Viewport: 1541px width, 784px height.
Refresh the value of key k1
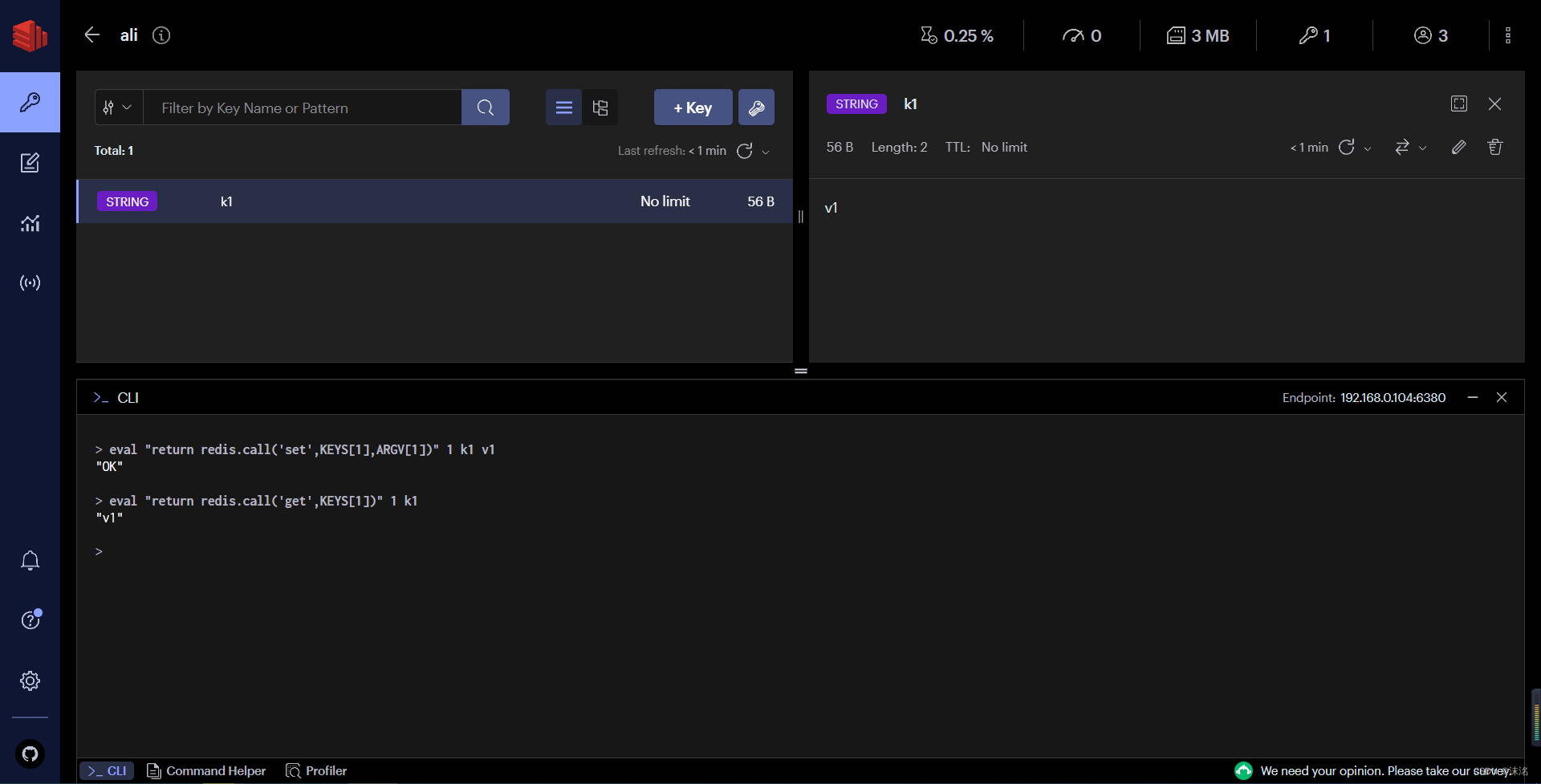[x=1347, y=147]
